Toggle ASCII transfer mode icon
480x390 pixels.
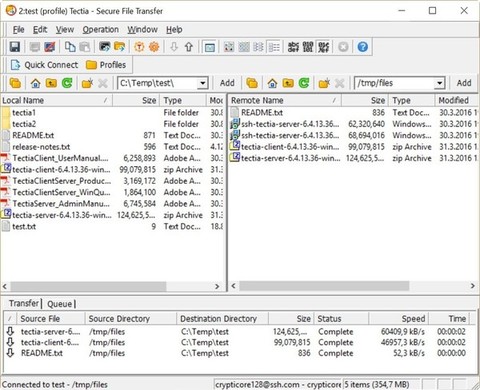293,47
